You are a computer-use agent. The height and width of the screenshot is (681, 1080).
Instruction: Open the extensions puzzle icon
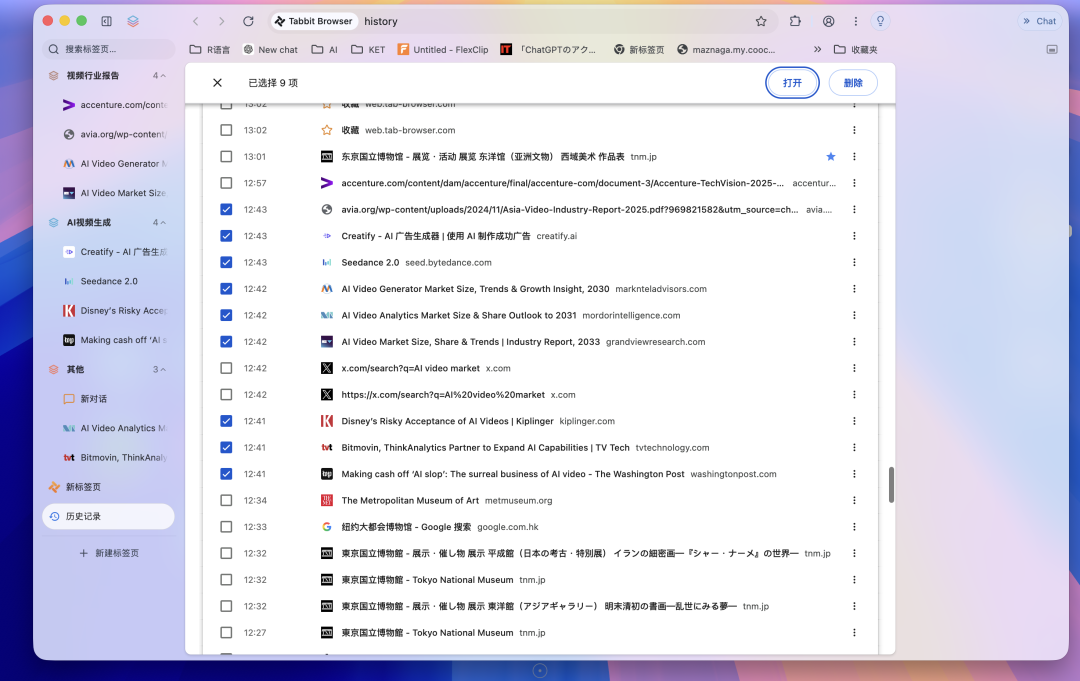pos(795,21)
